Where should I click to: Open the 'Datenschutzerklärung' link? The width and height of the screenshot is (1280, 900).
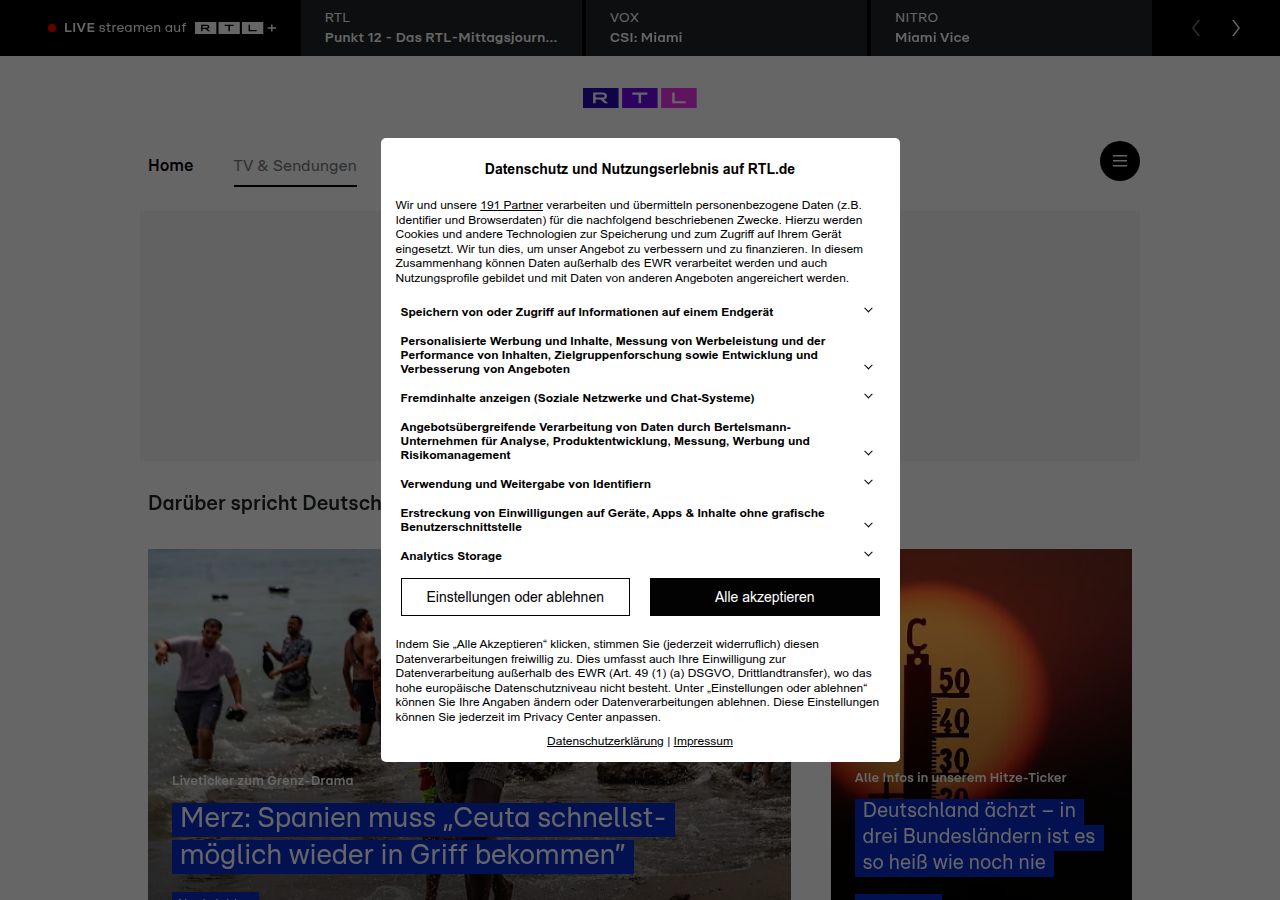605,741
